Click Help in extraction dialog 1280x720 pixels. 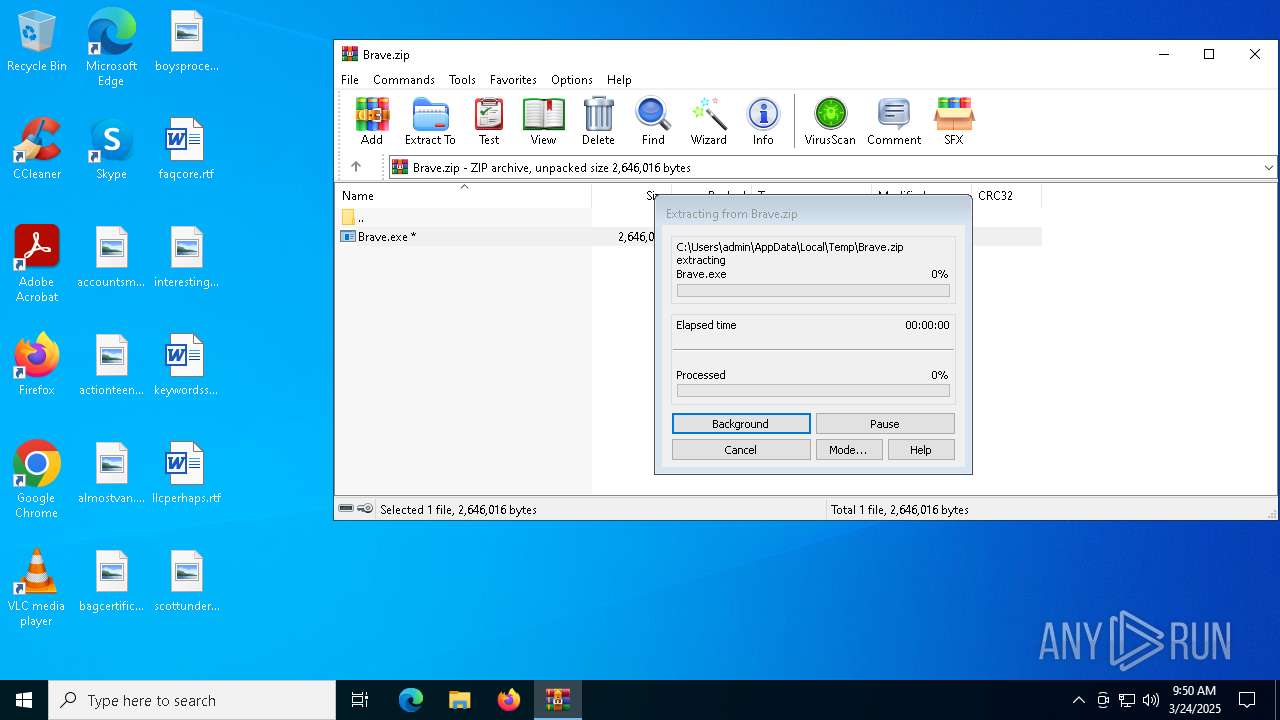click(x=921, y=450)
